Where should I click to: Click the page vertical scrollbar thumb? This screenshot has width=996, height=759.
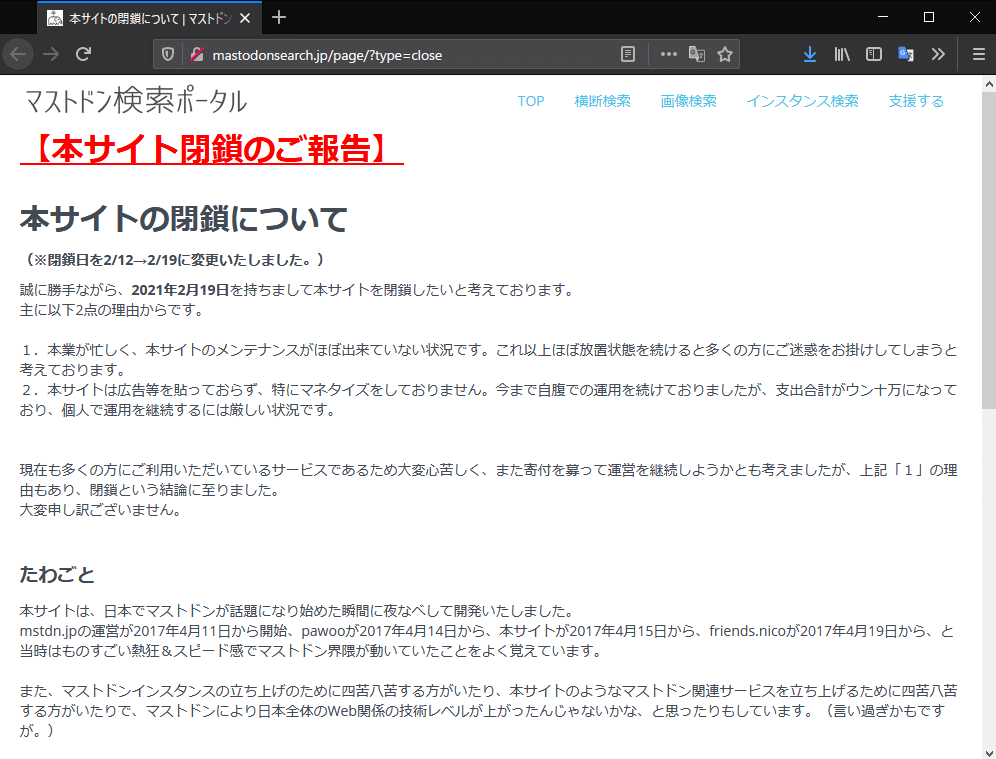(988, 251)
